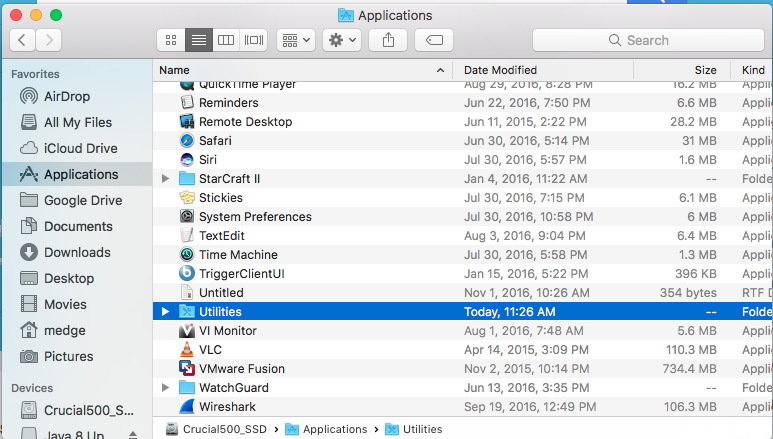
Task: Select the StarCraft II folder icon
Action: point(187,179)
